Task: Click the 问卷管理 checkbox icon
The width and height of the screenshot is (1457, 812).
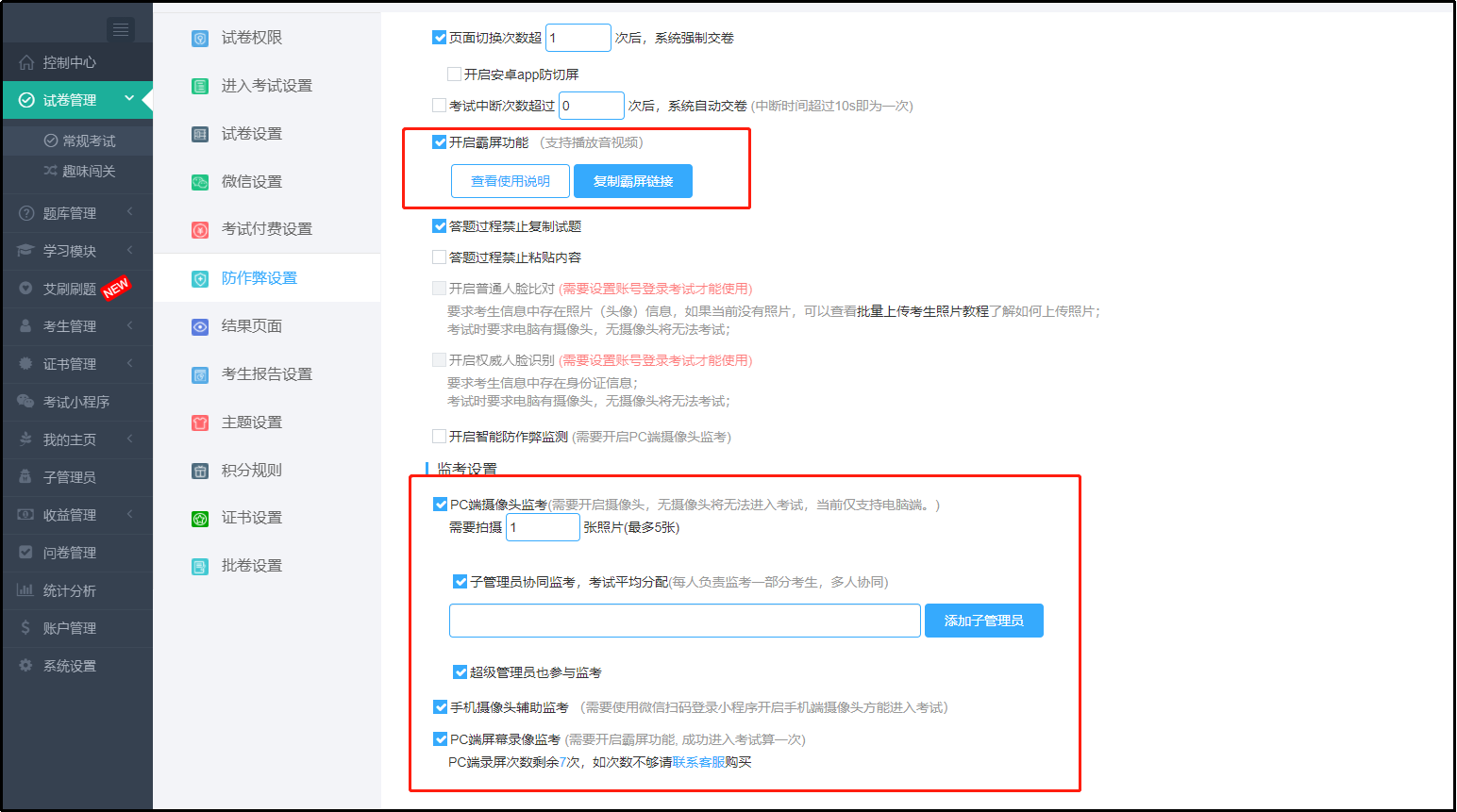Action: point(25,553)
